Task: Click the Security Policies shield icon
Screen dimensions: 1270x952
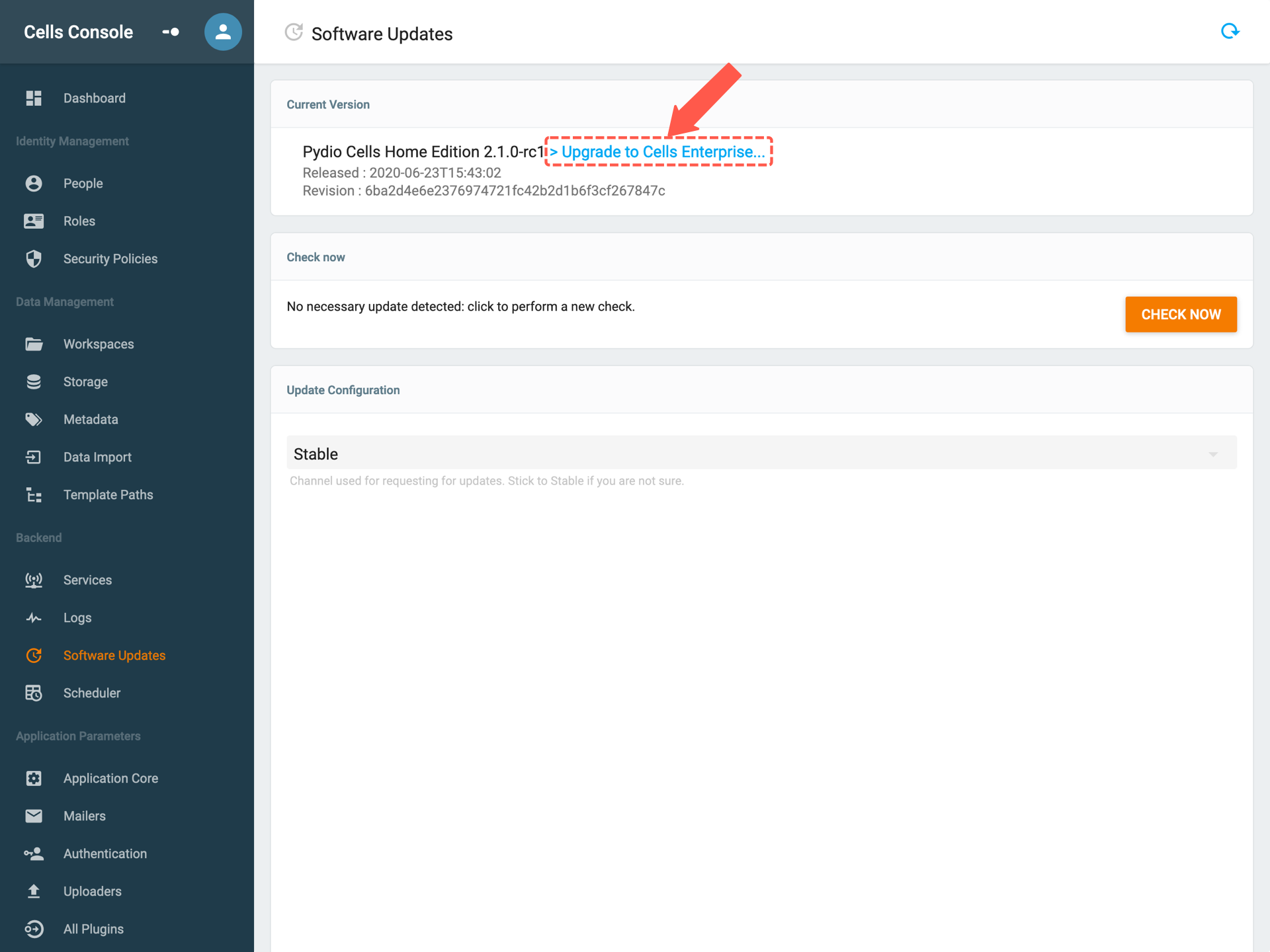Action: pos(34,258)
